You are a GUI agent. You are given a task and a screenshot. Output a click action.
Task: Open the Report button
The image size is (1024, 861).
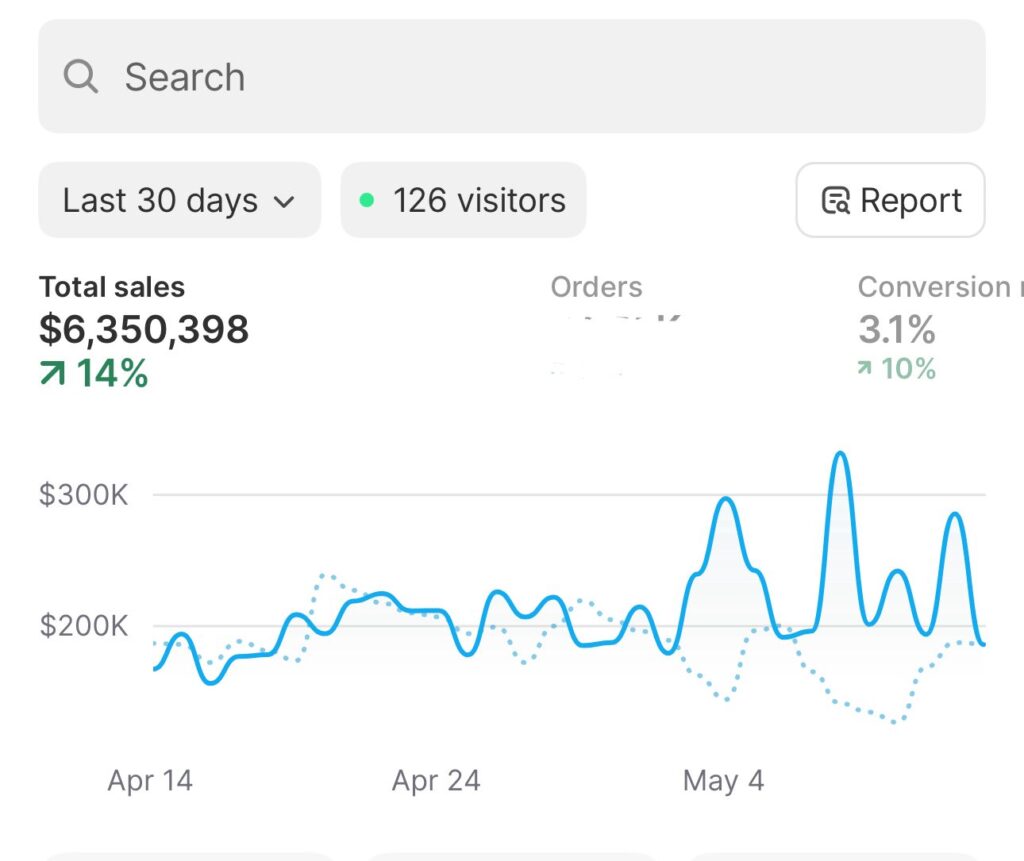[890, 200]
